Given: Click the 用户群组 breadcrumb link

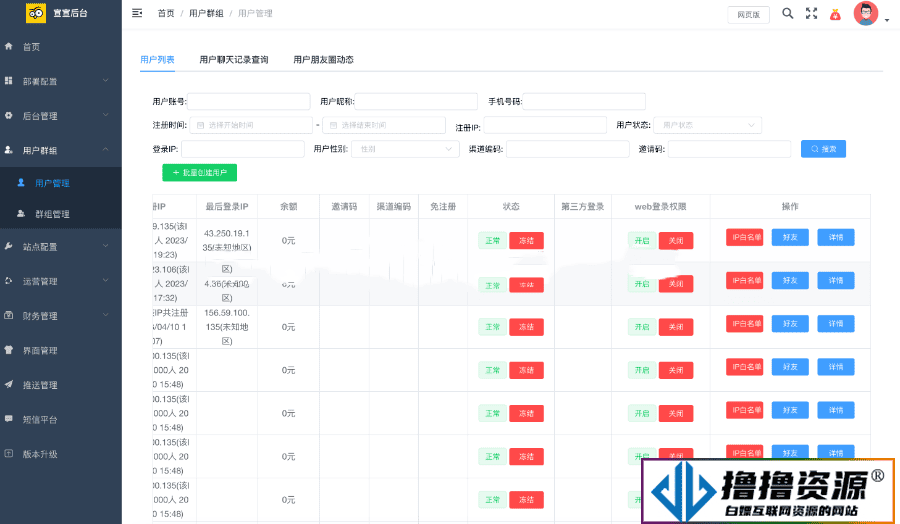Looking at the screenshot, I should (x=206, y=13).
